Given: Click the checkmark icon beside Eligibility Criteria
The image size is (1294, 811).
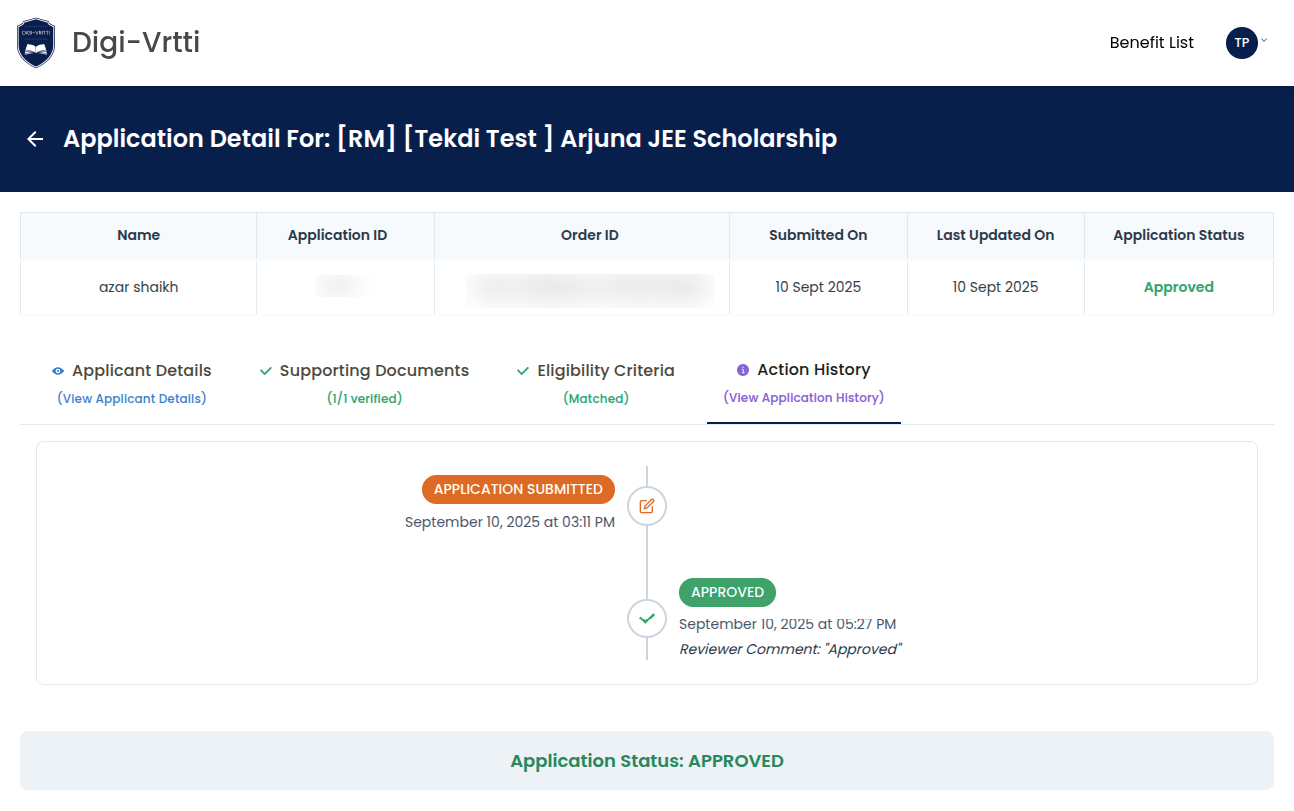Looking at the screenshot, I should point(523,371).
